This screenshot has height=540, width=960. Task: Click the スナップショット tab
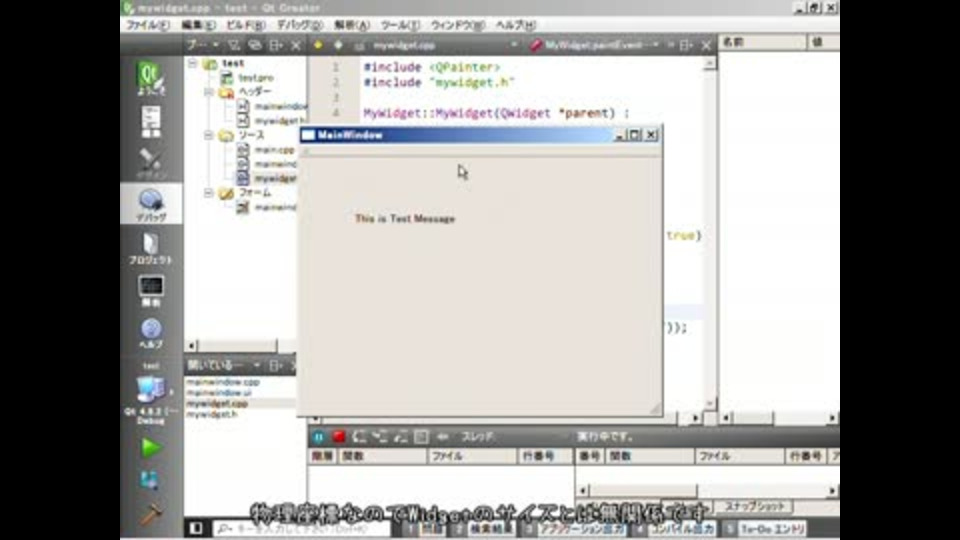pyautogui.click(x=754, y=506)
